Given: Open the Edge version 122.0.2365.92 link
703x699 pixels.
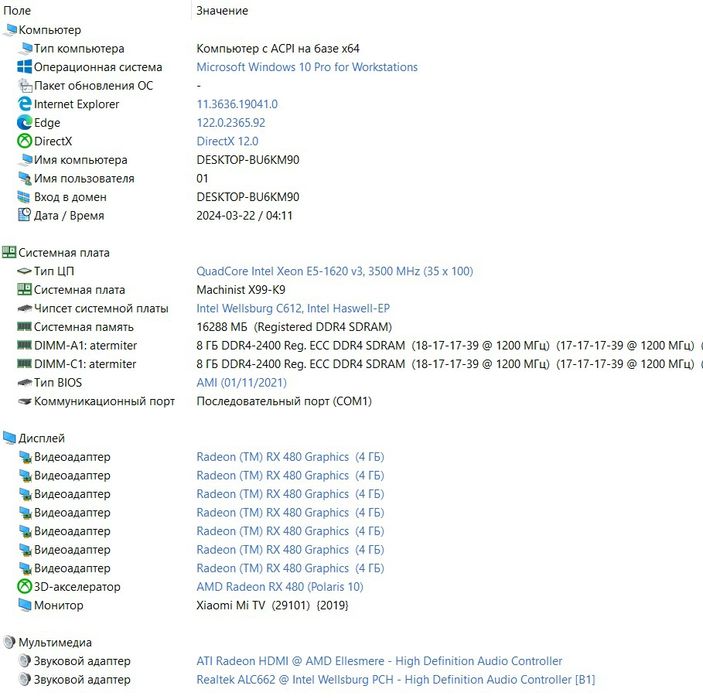Looking at the screenshot, I should [x=231, y=122].
